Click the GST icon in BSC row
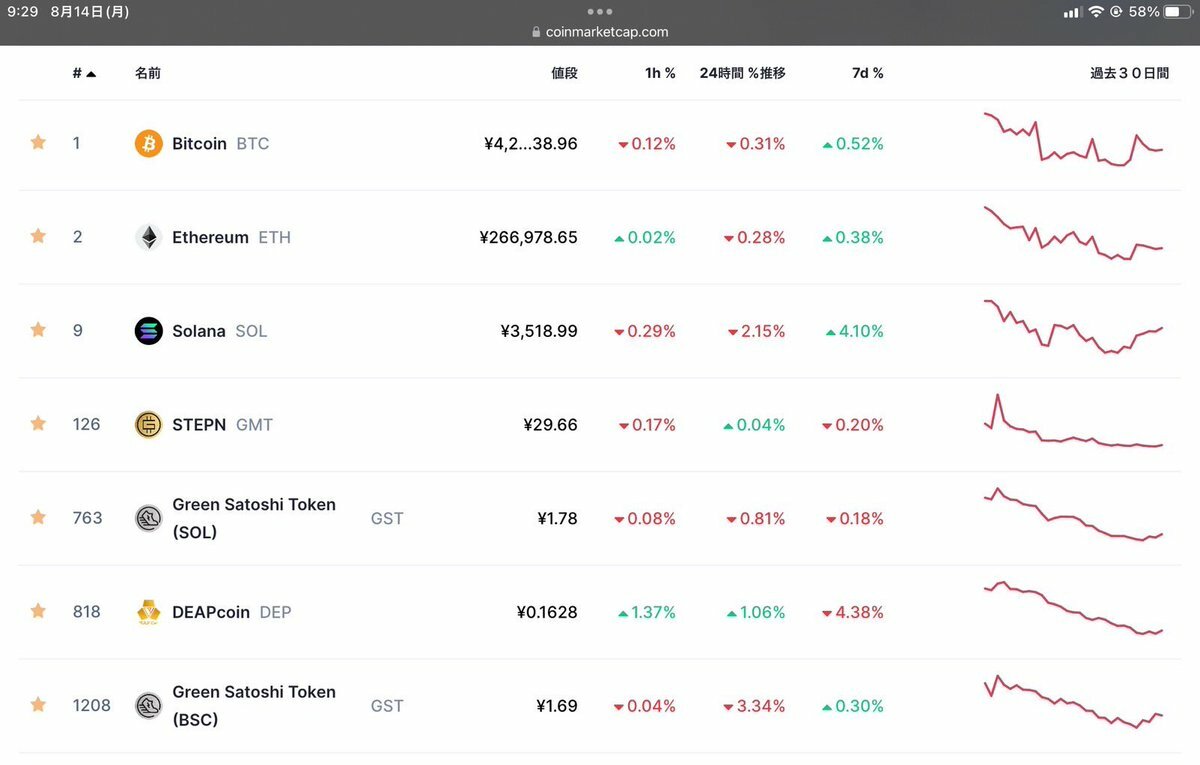1200x765 pixels. click(x=148, y=706)
